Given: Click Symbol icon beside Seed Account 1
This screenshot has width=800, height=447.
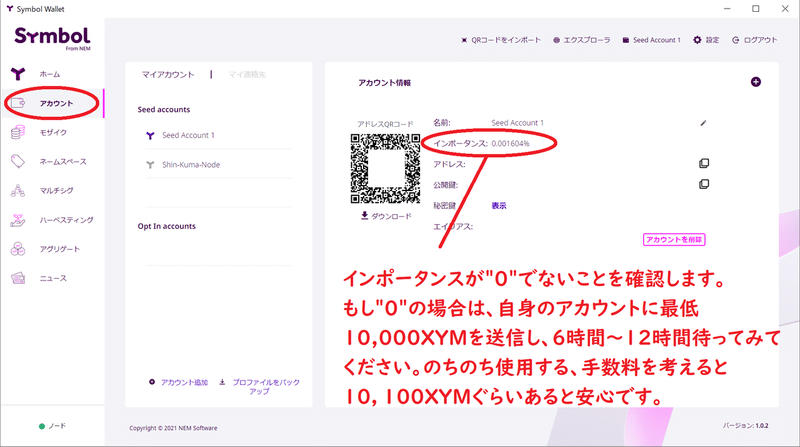Looking at the screenshot, I should 150,135.
